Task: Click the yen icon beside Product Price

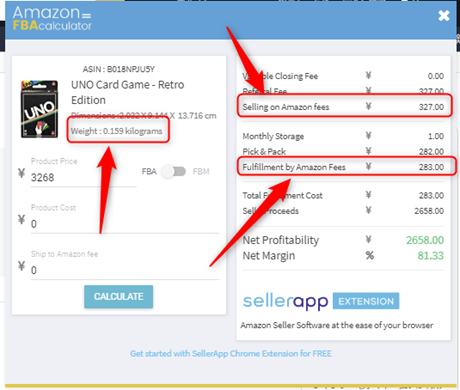Action: point(21,173)
